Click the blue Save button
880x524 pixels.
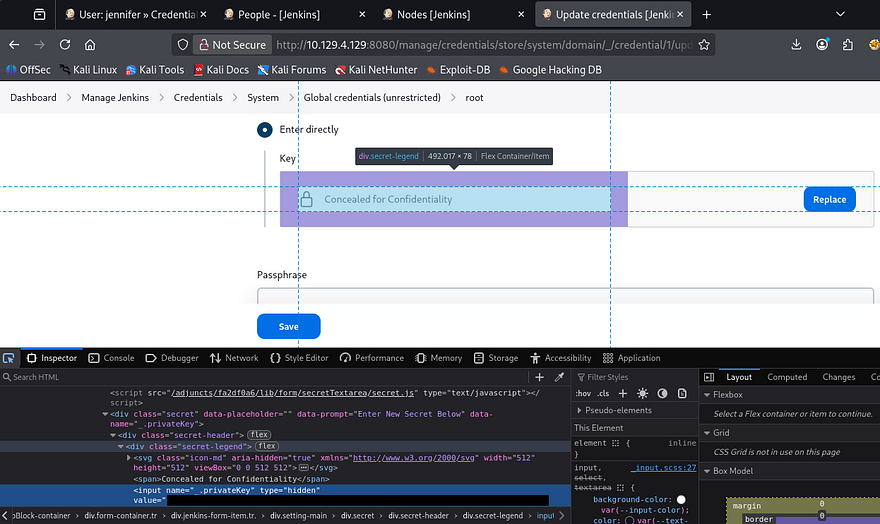click(x=288, y=326)
